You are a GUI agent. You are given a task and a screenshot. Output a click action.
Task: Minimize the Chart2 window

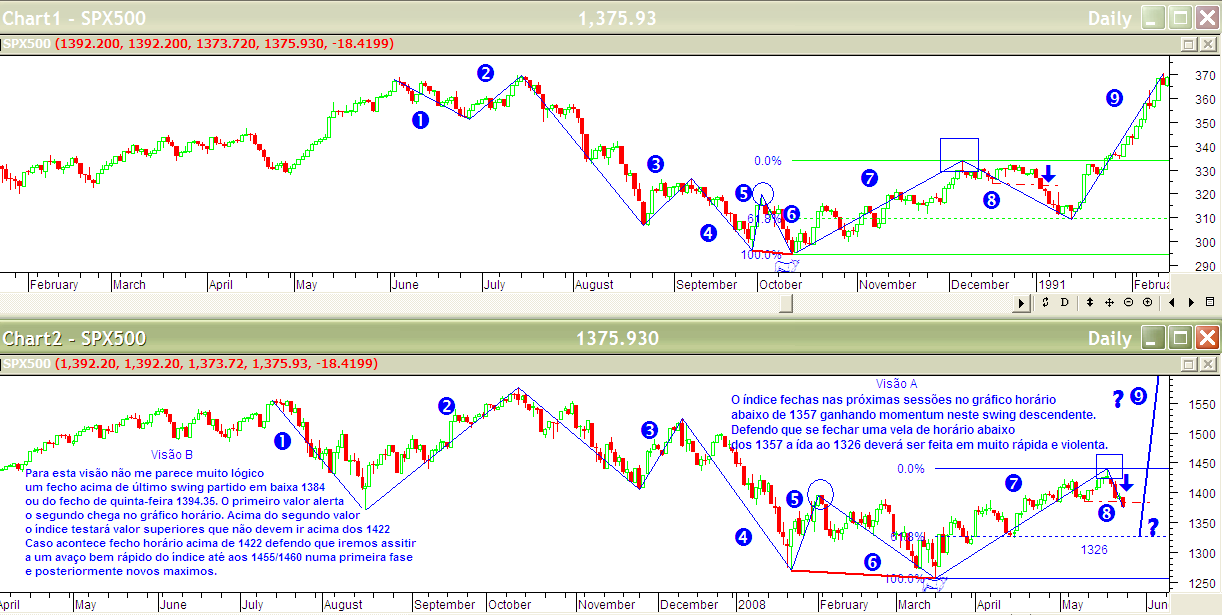pyautogui.click(x=1154, y=337)
